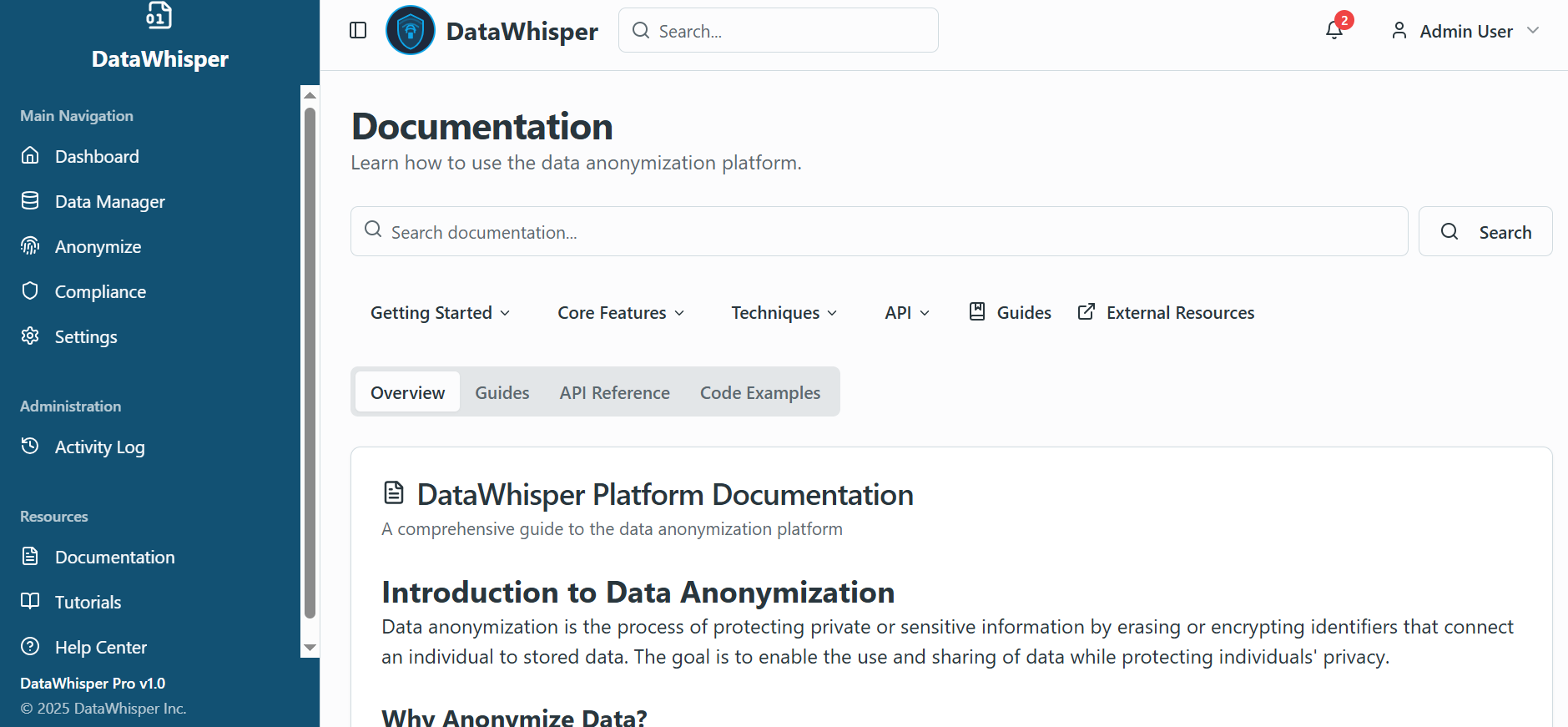Open the External Resources link
Screen dimensions: 1568x727
[x=1166, y=313]
